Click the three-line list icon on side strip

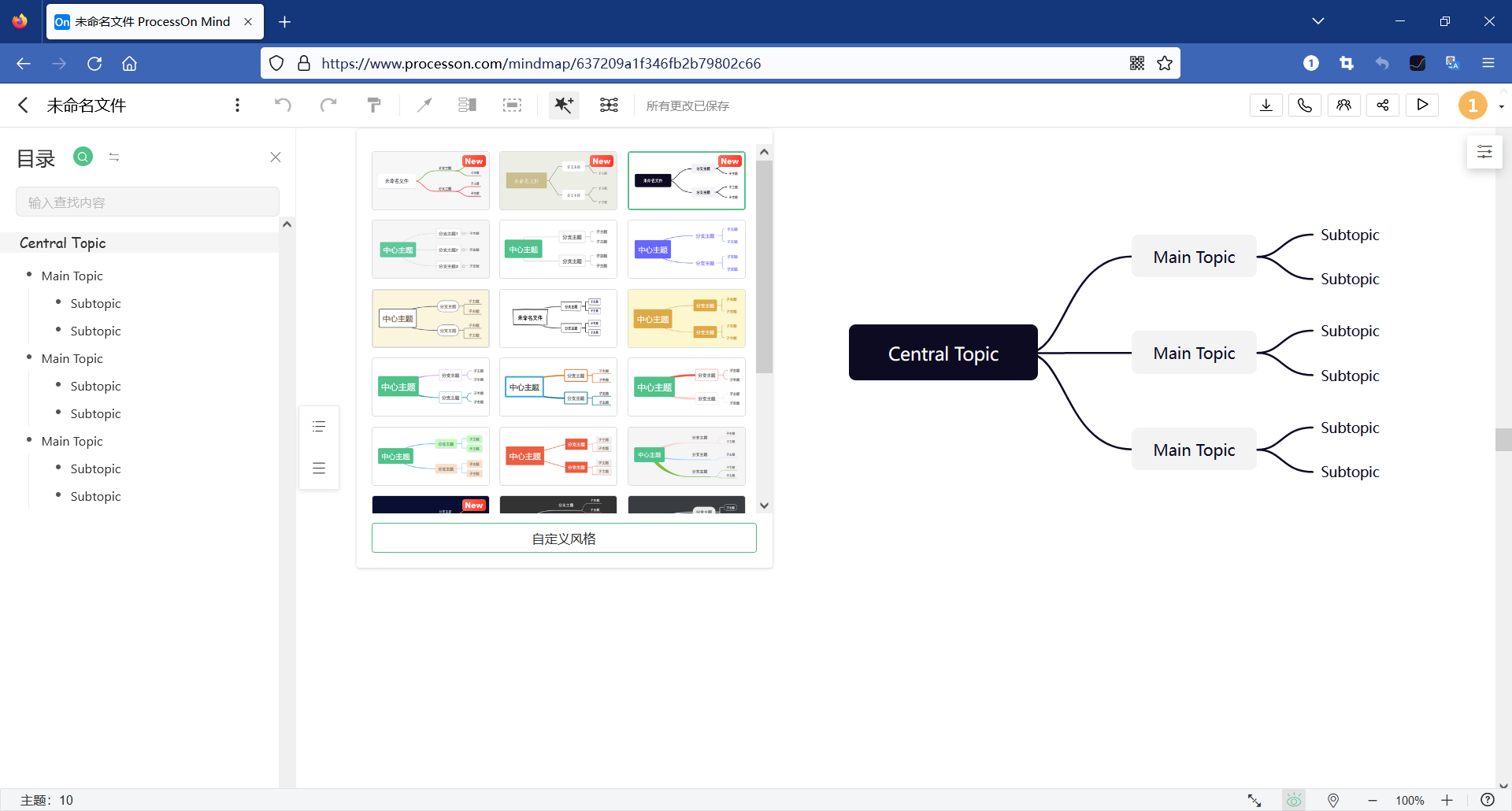[319, 468]
